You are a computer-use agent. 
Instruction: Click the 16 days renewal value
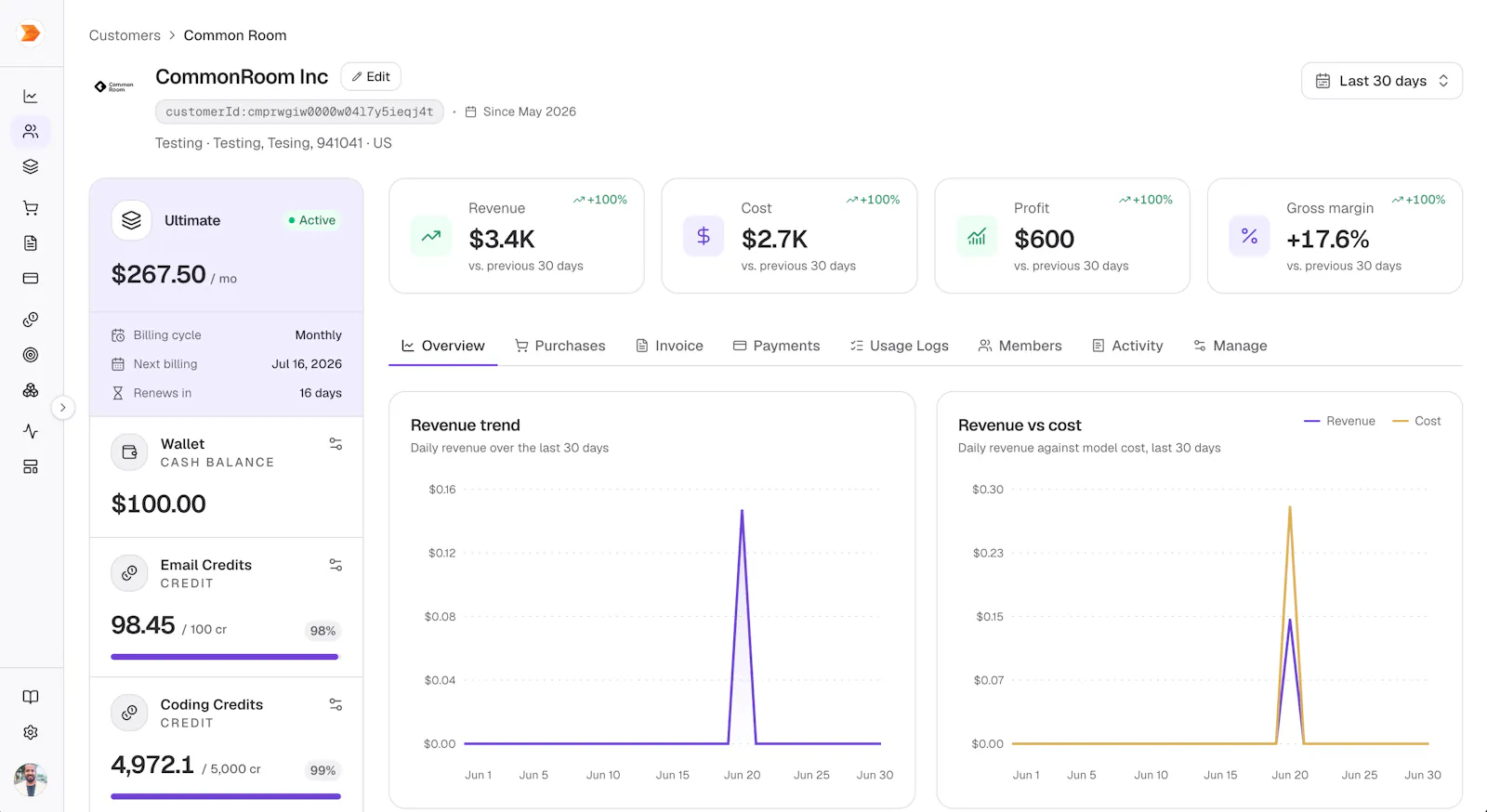coord(321,393)
